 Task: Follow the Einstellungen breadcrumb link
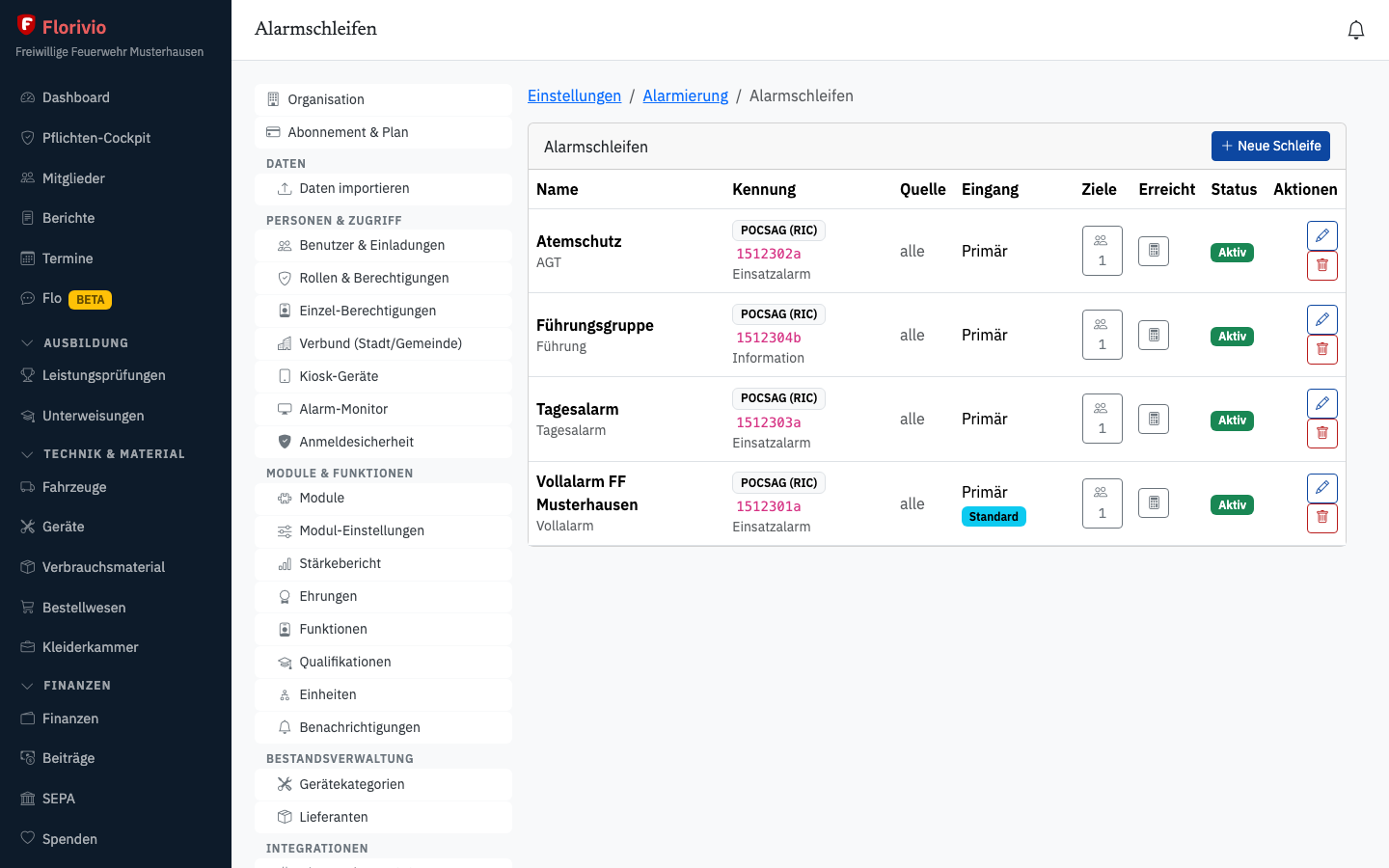click(x=574, y=95)
